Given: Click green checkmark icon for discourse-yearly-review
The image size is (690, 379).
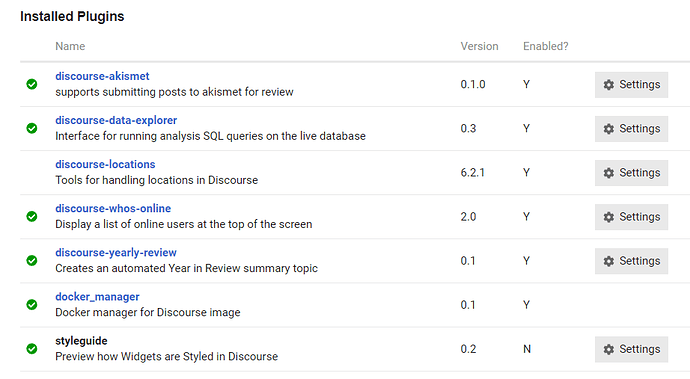Looking at the screenshot, I should (32, 260).
